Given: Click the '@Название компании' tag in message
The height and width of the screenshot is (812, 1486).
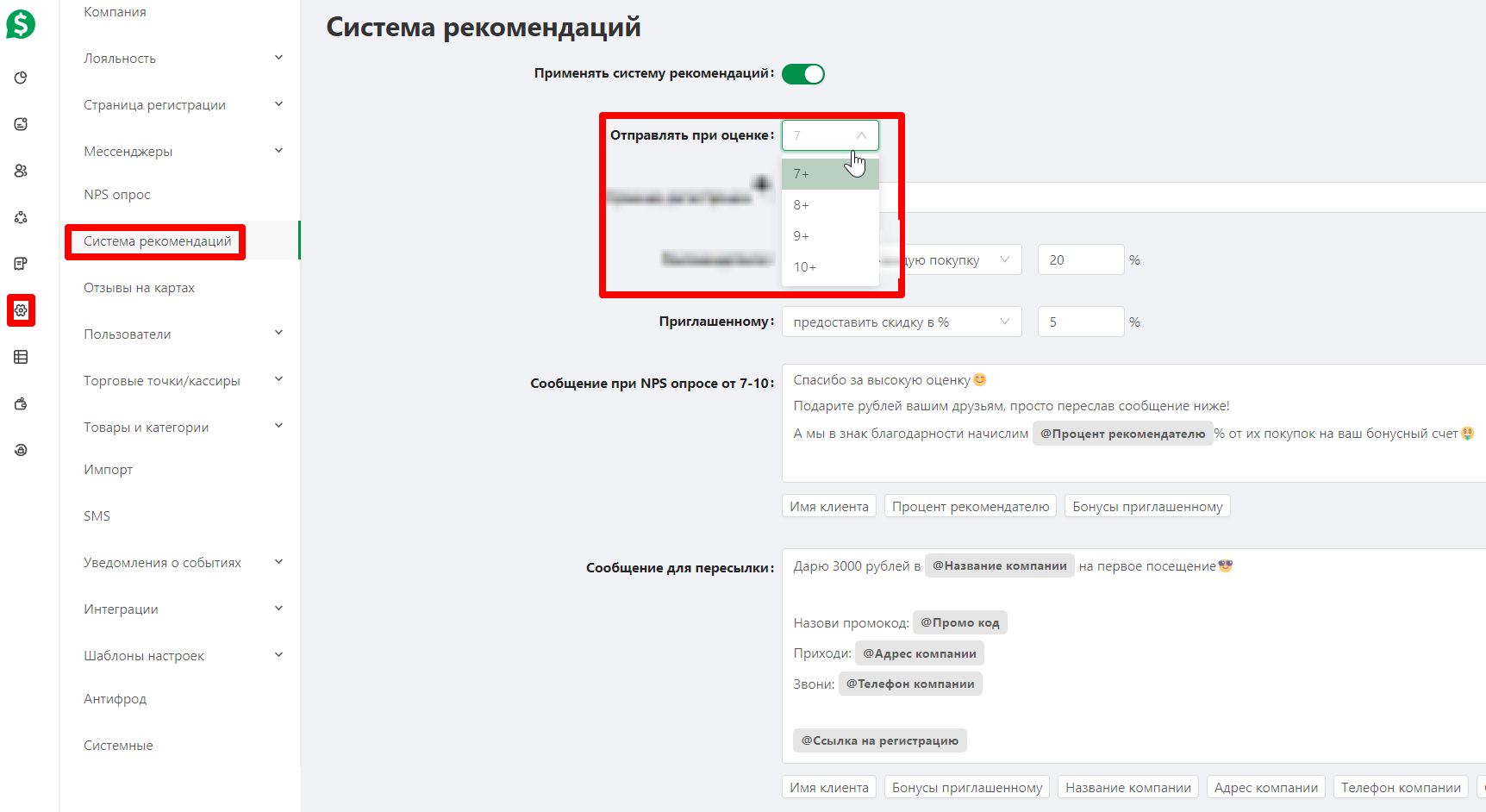Looking at the screenshot, I should [1000, 566].
